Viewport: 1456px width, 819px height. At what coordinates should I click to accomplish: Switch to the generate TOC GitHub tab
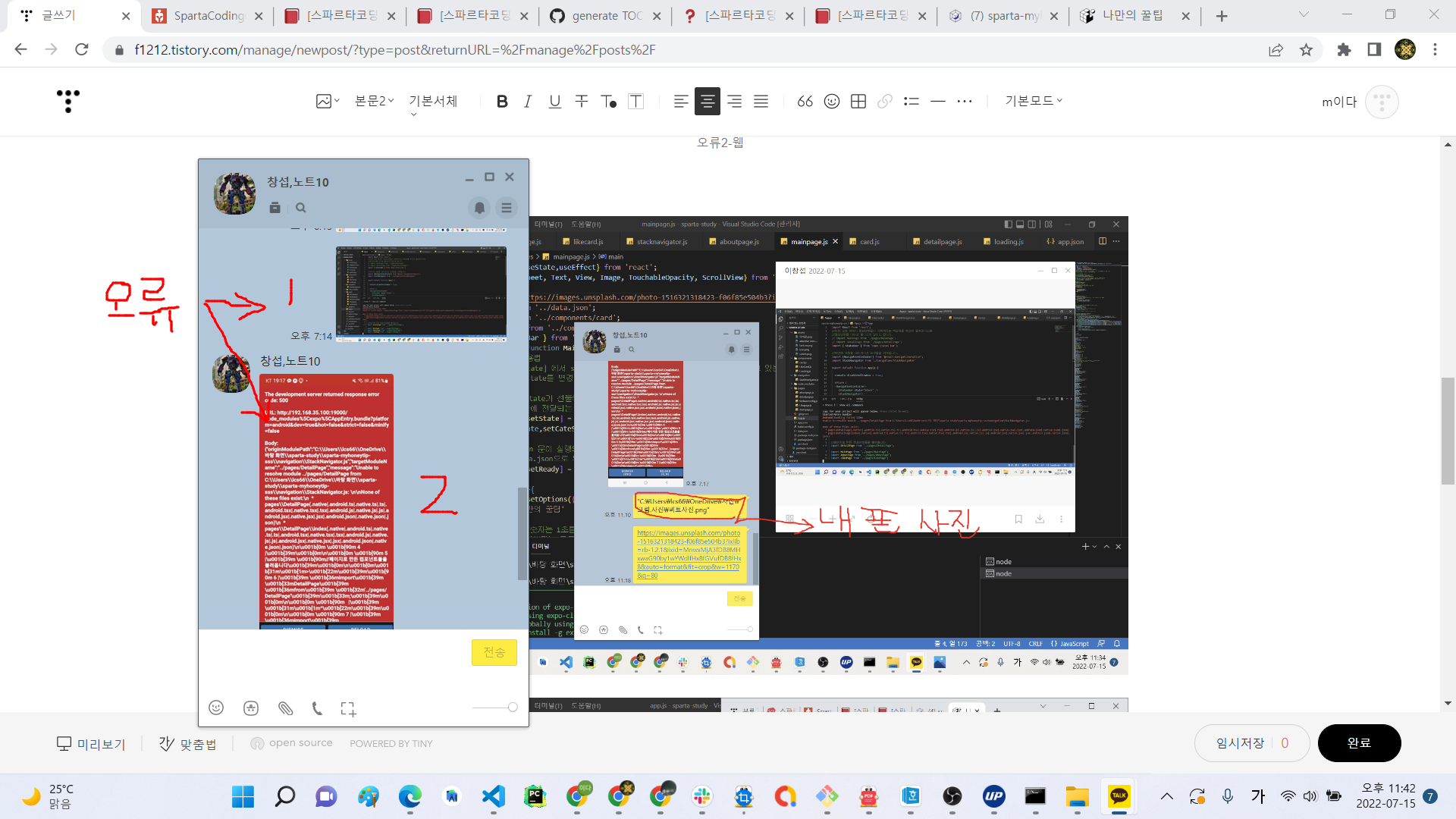(604, 16)
